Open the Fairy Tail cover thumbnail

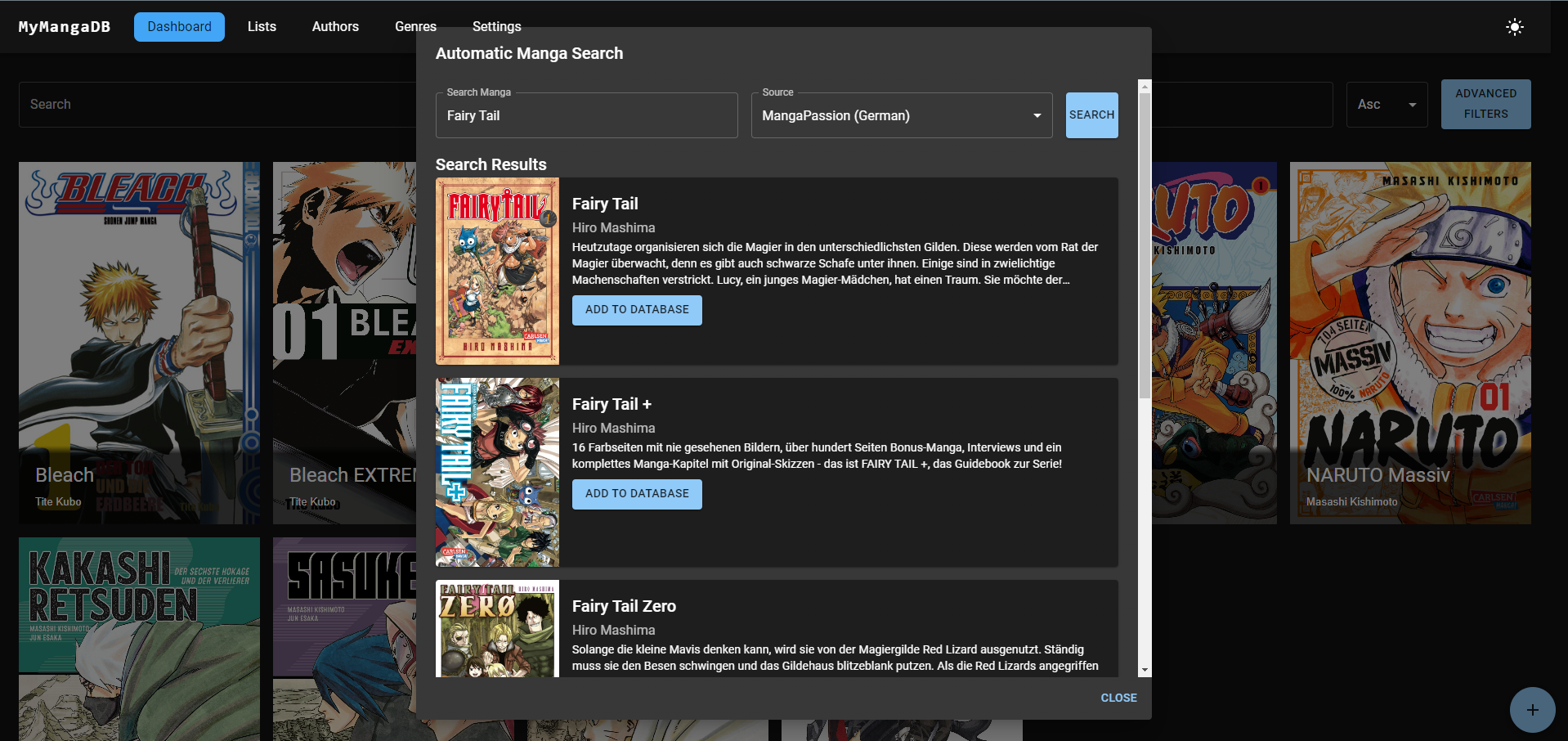click(497, 271)
